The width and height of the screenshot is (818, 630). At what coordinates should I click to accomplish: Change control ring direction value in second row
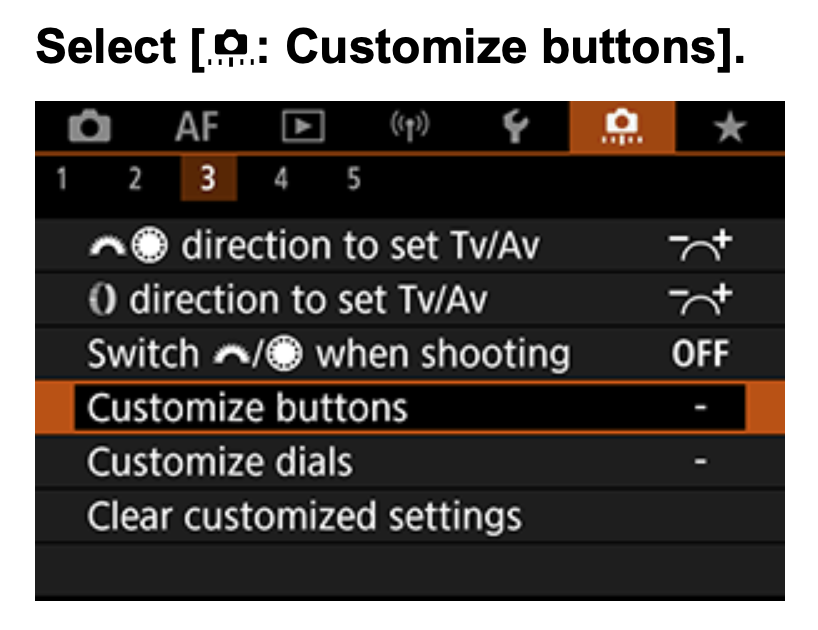(700, 300)
